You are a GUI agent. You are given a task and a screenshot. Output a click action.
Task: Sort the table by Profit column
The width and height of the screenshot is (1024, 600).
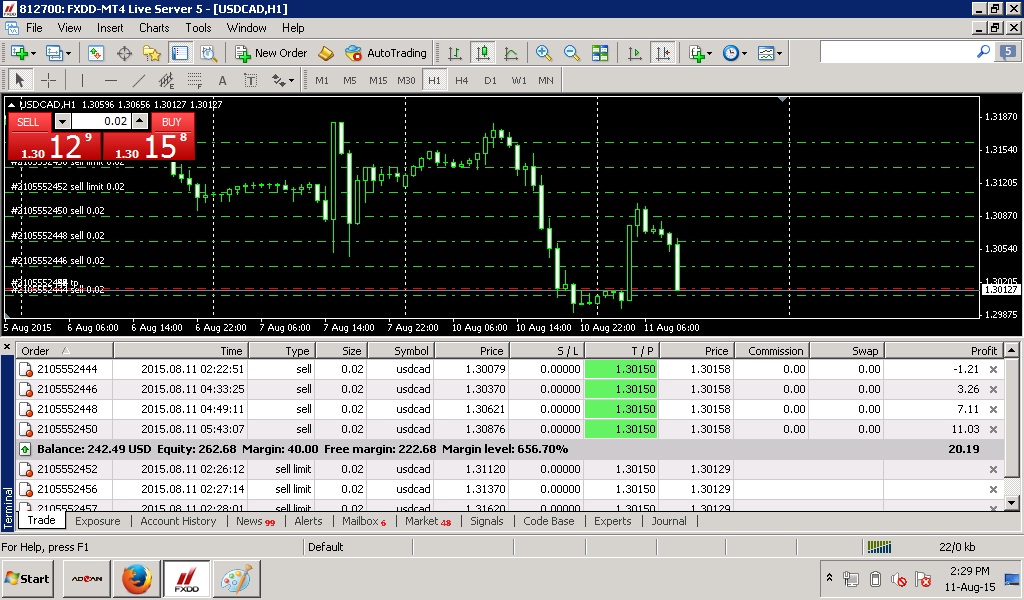point(943,351)
